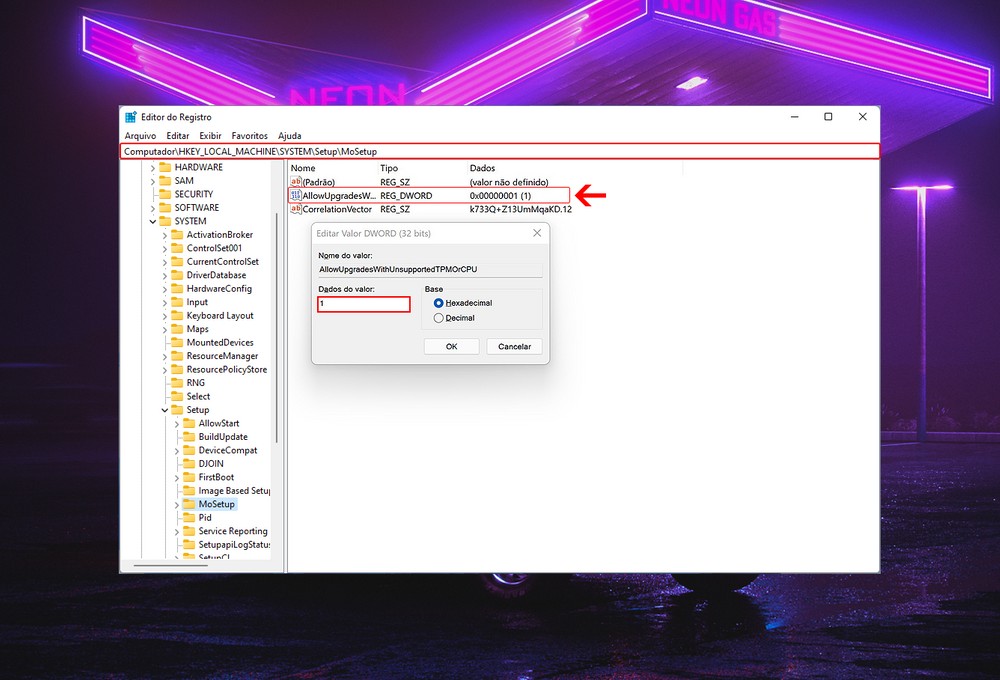This screenshot has height=680, width=1000.
Task: Close the Editar Valor DWORD dialog
Action: click(537, 233)
